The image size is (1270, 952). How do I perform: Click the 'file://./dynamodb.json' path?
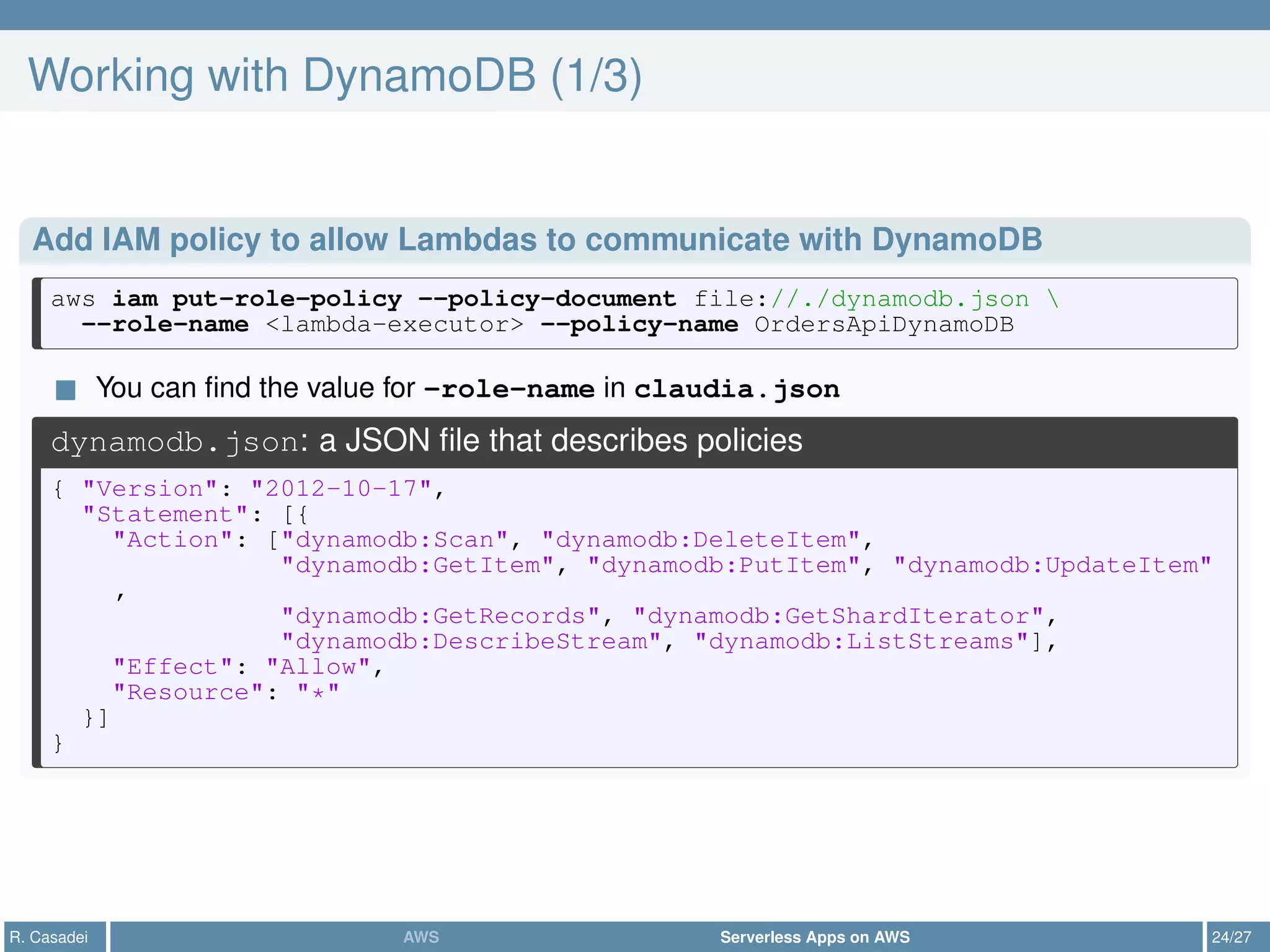[861, 299]
